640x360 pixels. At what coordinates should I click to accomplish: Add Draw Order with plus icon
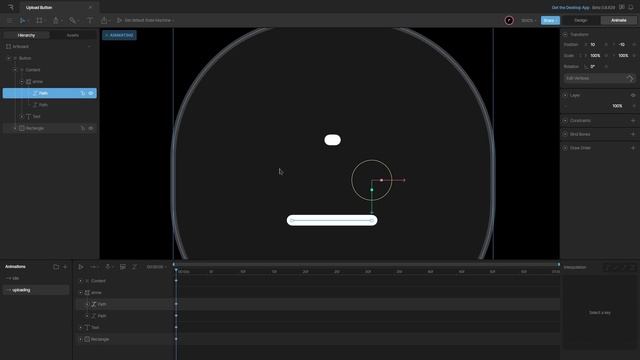[x=633, y=148]
